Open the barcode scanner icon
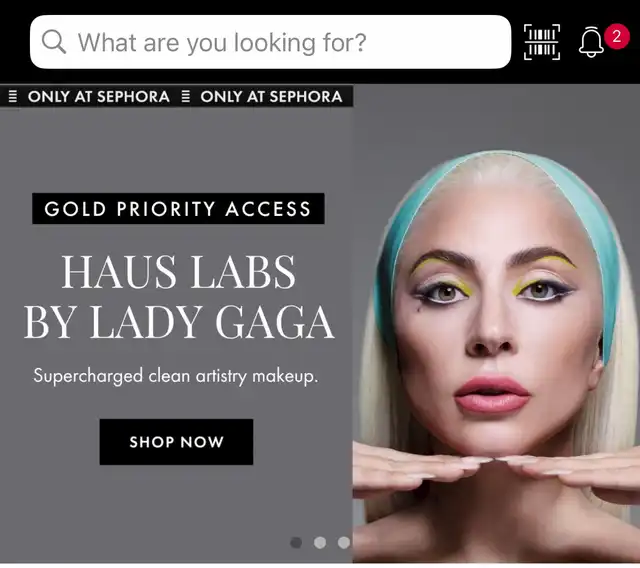 (542, 42)
